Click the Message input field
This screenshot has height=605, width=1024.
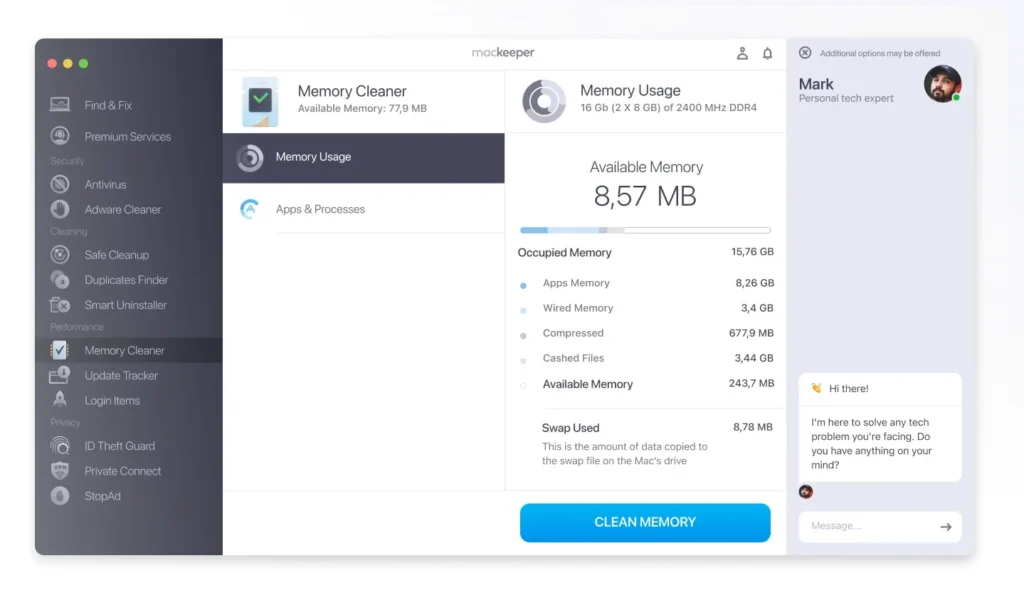(880, 526)
